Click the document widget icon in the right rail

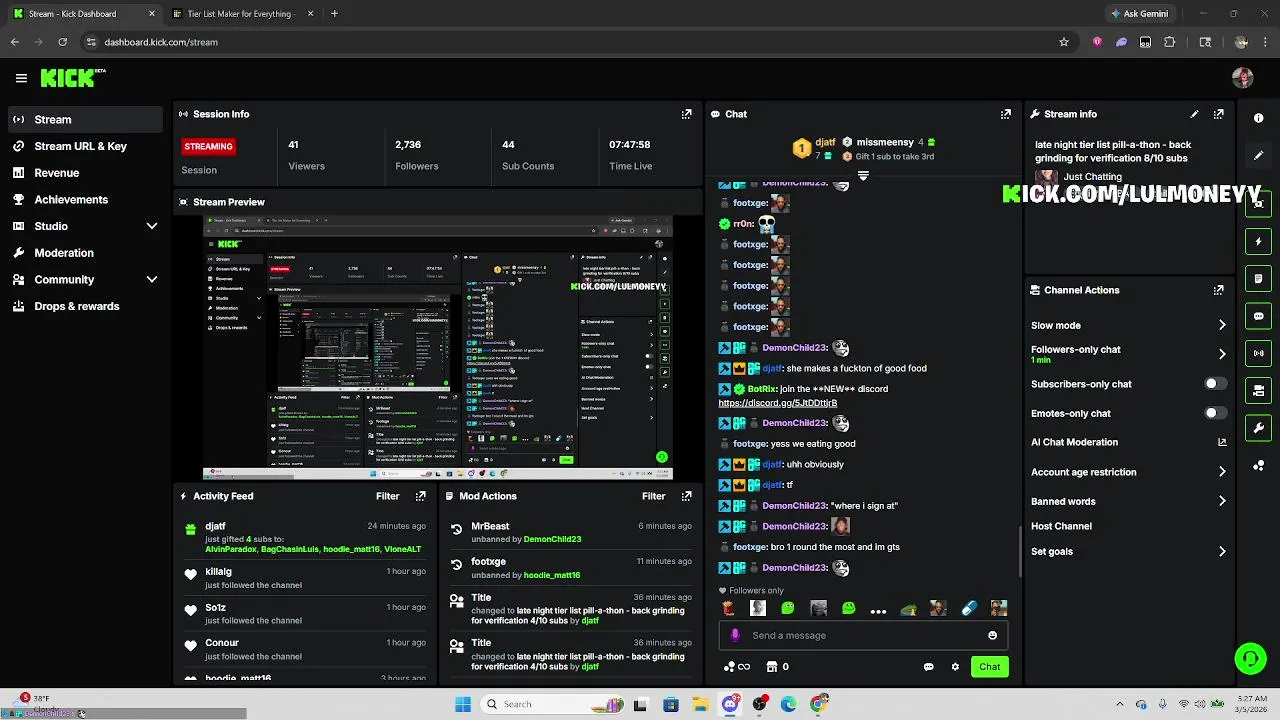pos(1258,278)
